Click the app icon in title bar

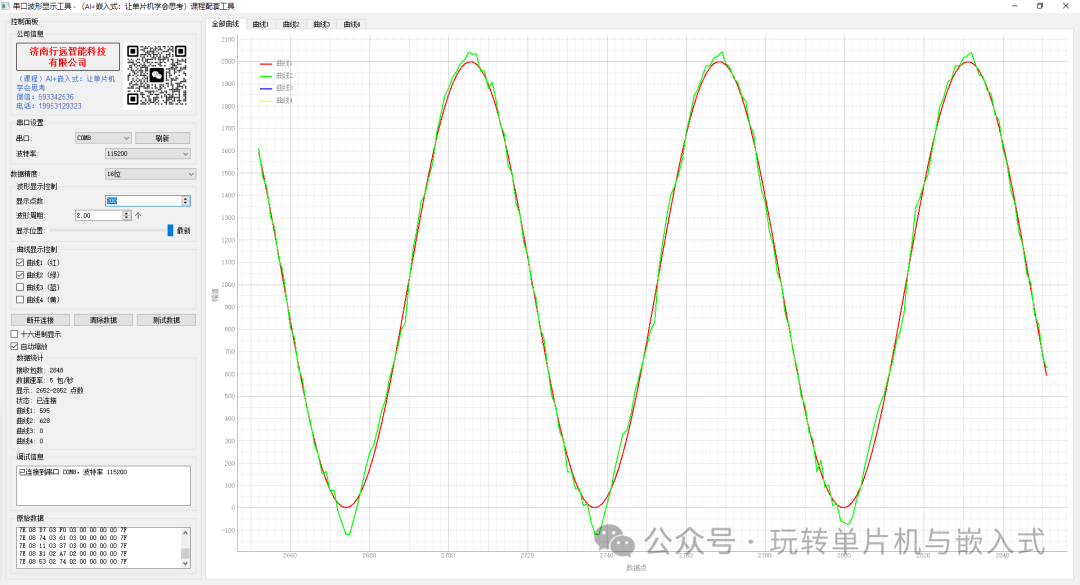[x=6, y=6]
